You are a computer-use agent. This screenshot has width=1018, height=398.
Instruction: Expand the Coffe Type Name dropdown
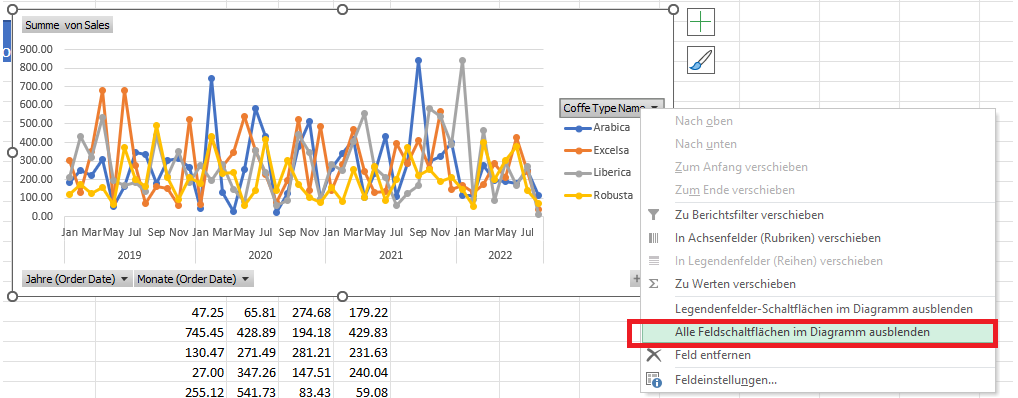pos(655,108)
